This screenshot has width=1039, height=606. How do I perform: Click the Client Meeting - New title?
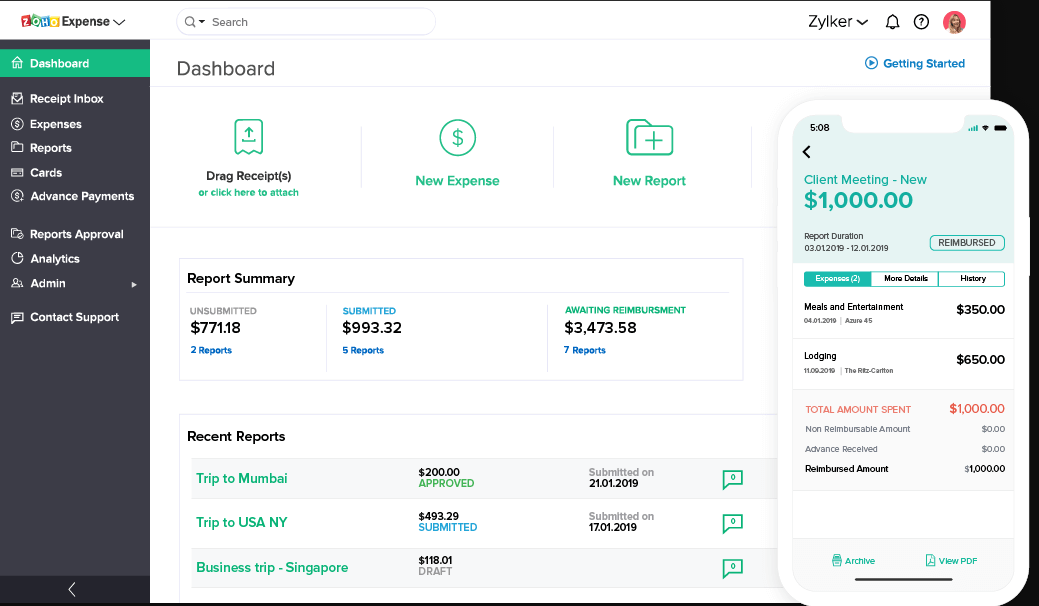coord(865,179)
